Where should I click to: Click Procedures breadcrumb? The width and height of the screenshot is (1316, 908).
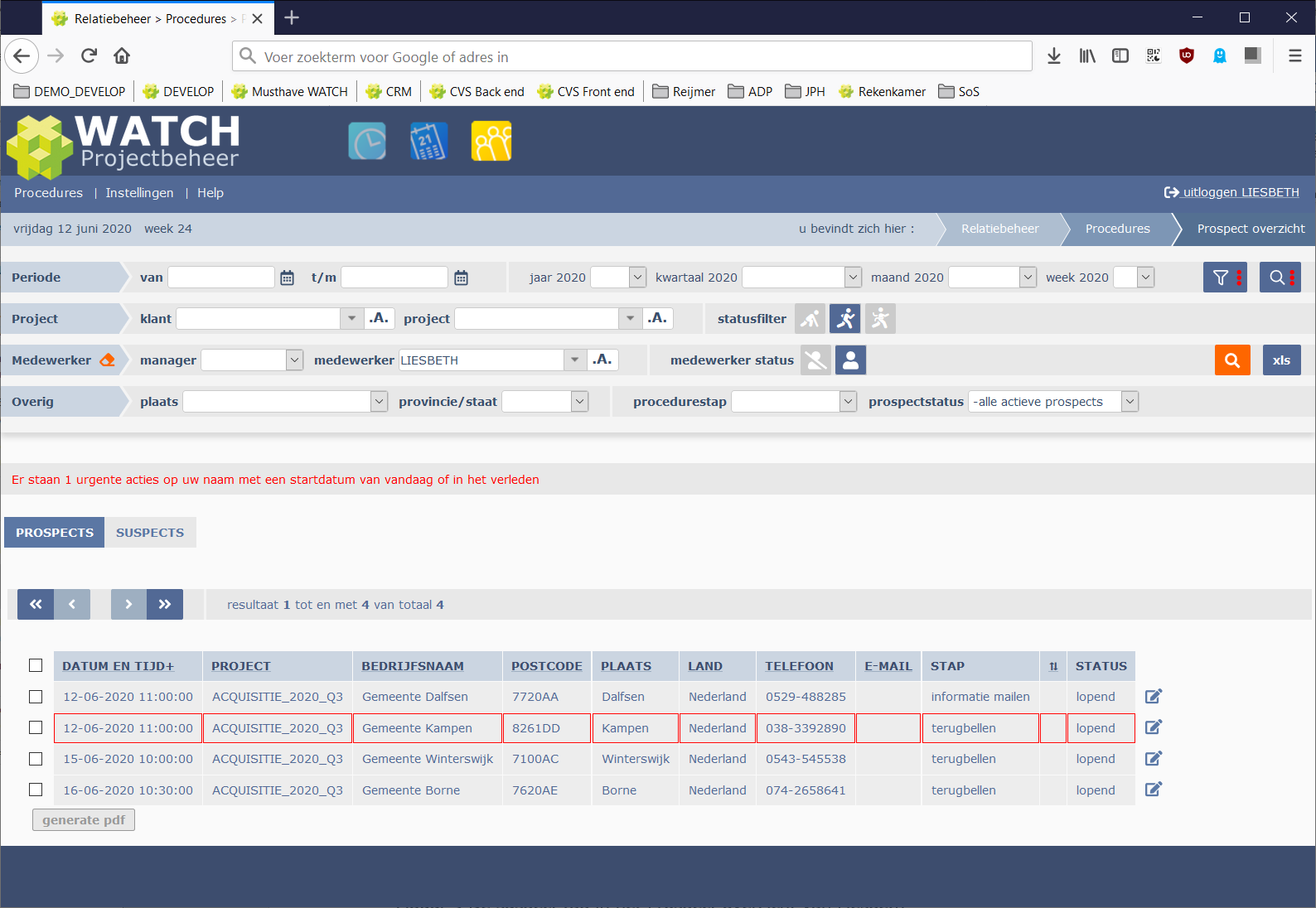coord(1117,229)
